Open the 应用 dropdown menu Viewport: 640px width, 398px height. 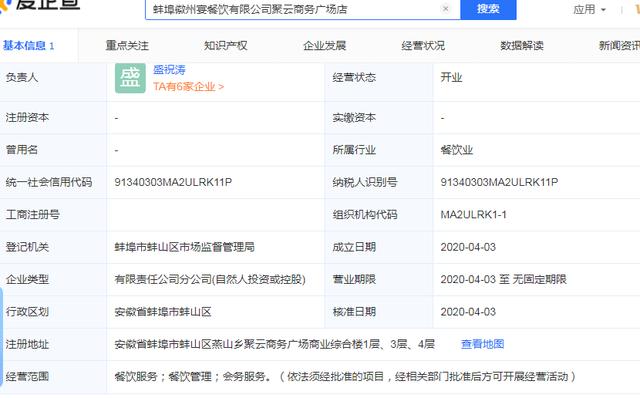point(589,9)
